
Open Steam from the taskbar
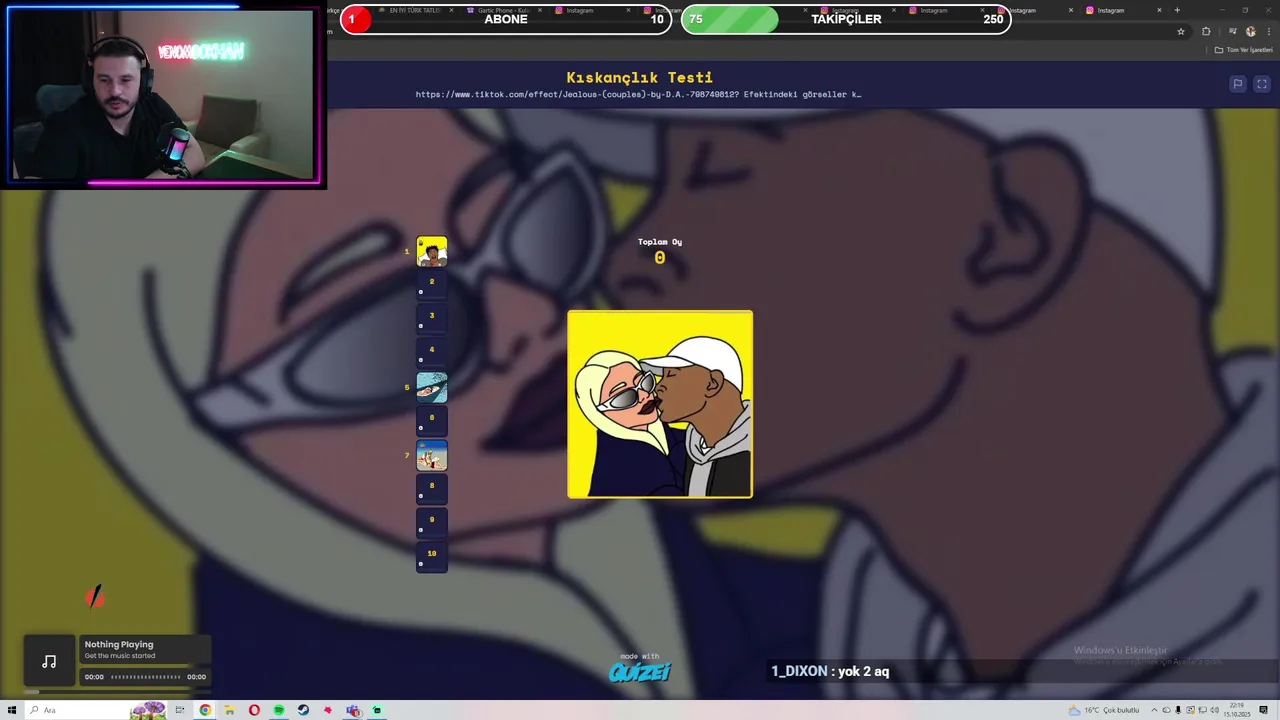point(303,710)
